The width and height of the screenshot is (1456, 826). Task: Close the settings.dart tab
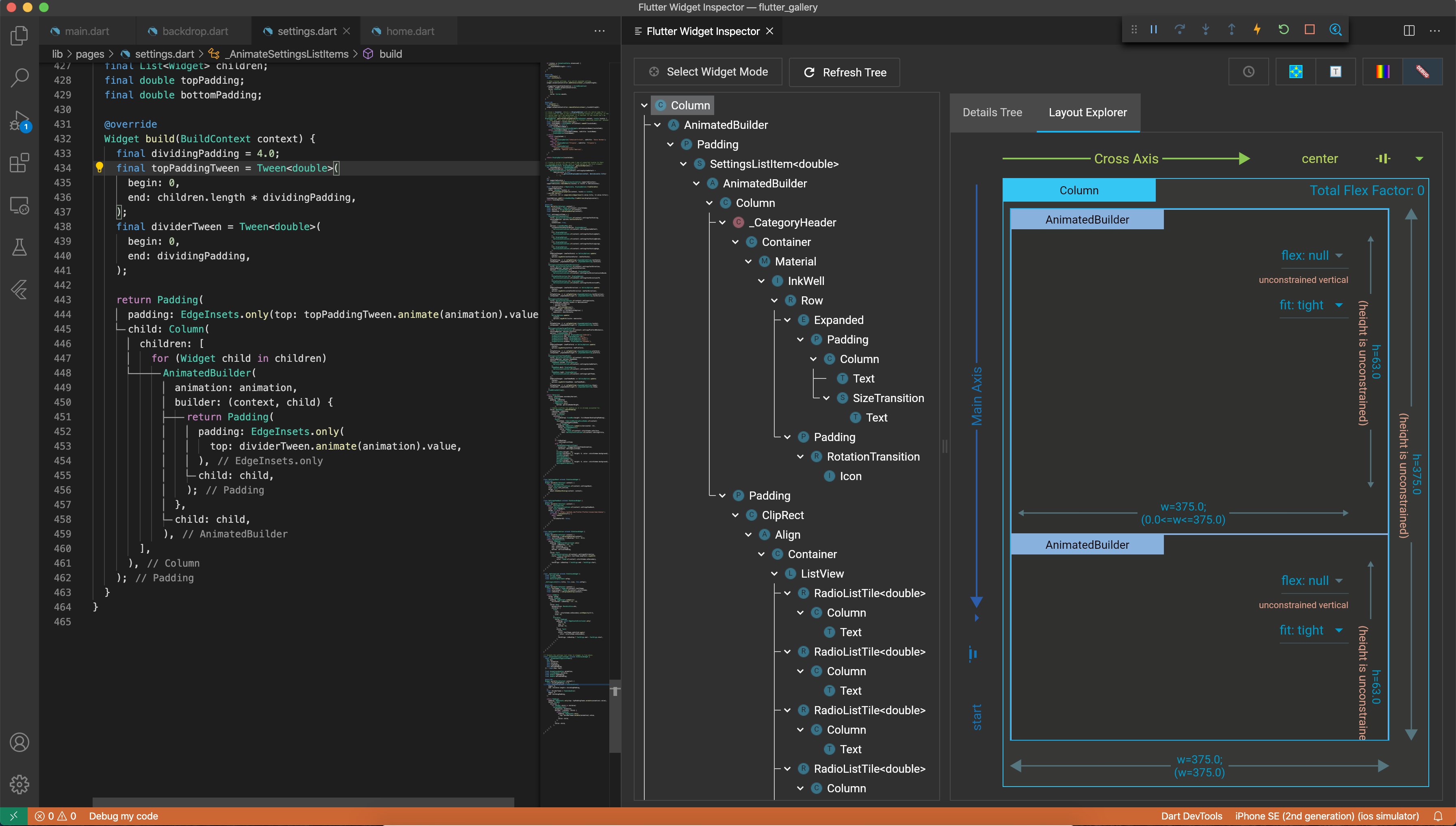pos(347,31)
